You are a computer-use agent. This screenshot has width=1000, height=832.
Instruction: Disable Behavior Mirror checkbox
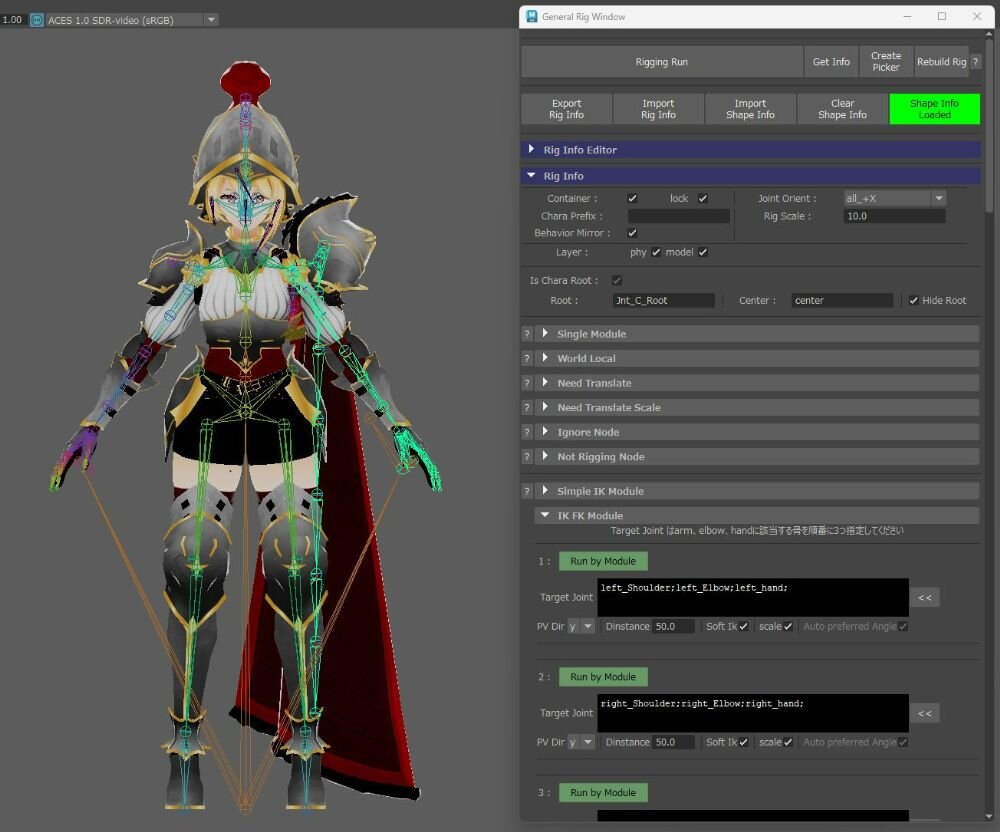pyautogui.click(x=632, y=233)
